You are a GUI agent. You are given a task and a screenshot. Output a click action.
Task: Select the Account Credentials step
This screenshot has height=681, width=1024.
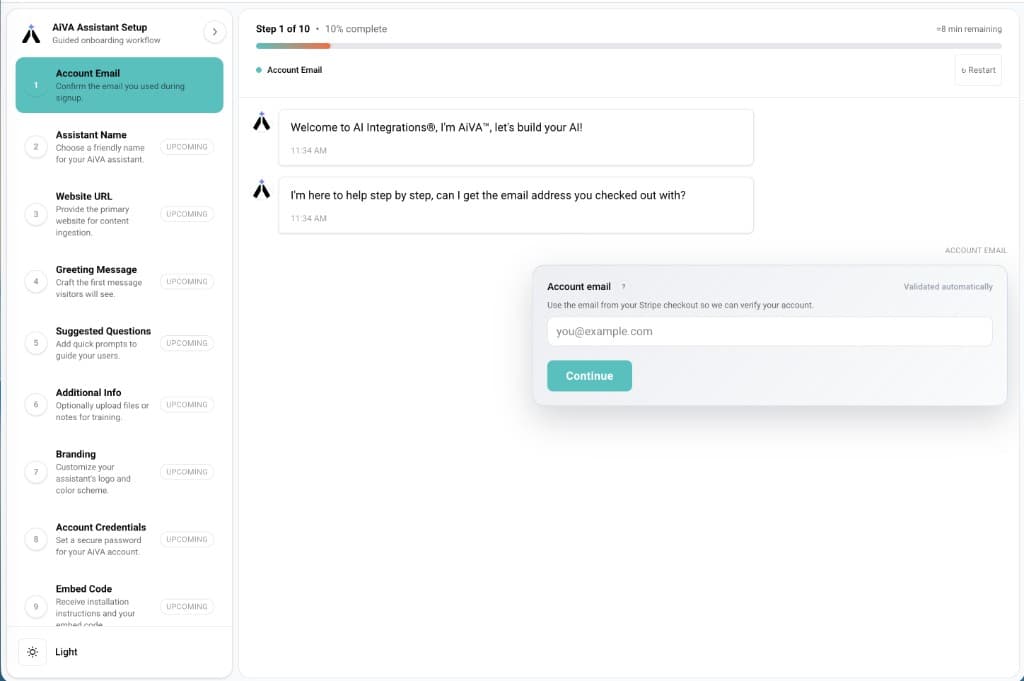[x=120, y=538]
